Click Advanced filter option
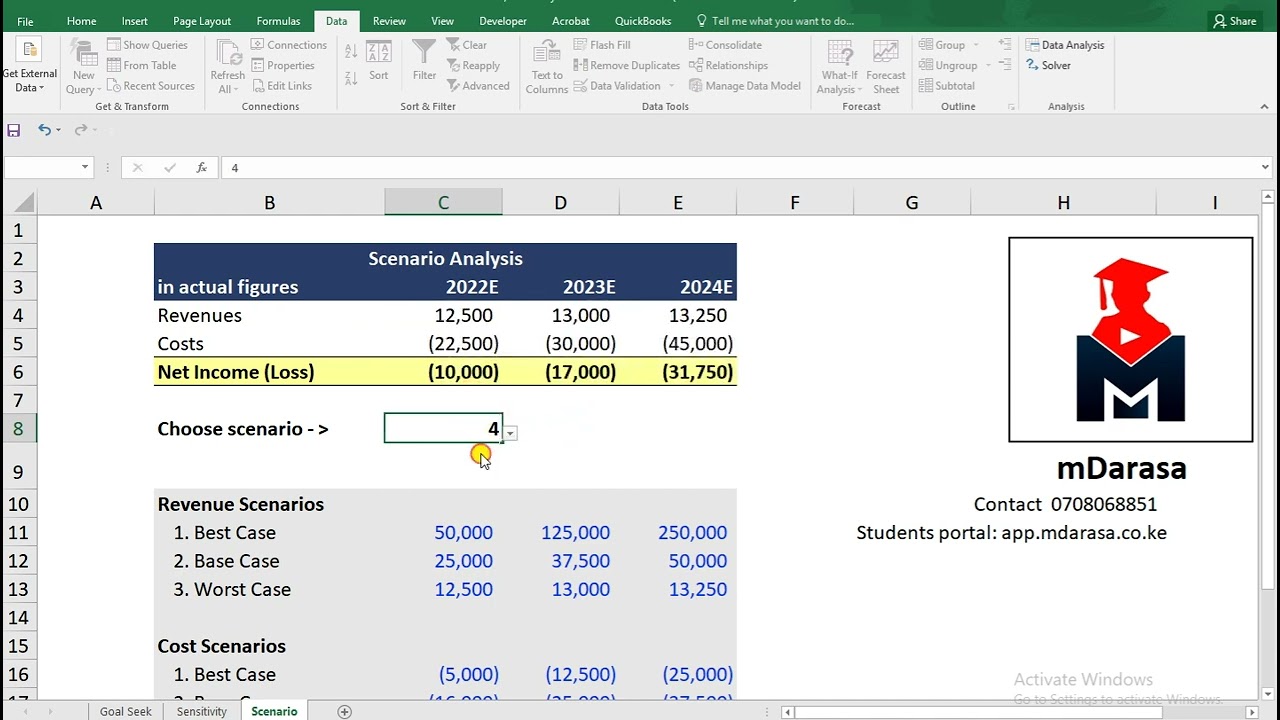 (478, 86)
